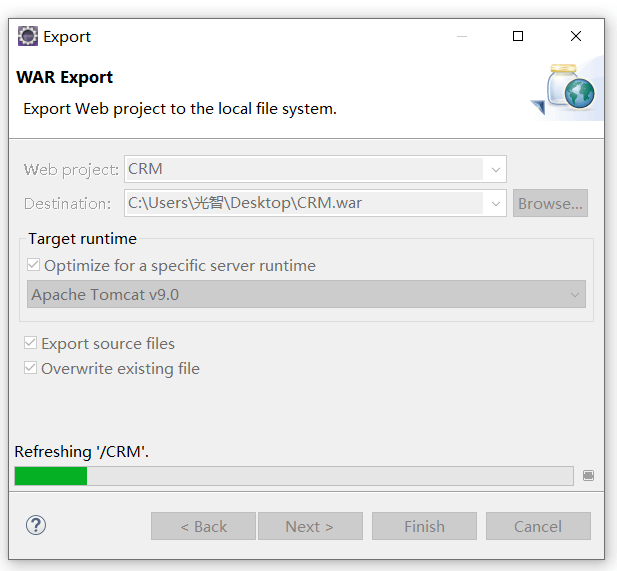Expand the Web project CRM dropdown arrow
This screenshot has width=617, height=571.
495,170
